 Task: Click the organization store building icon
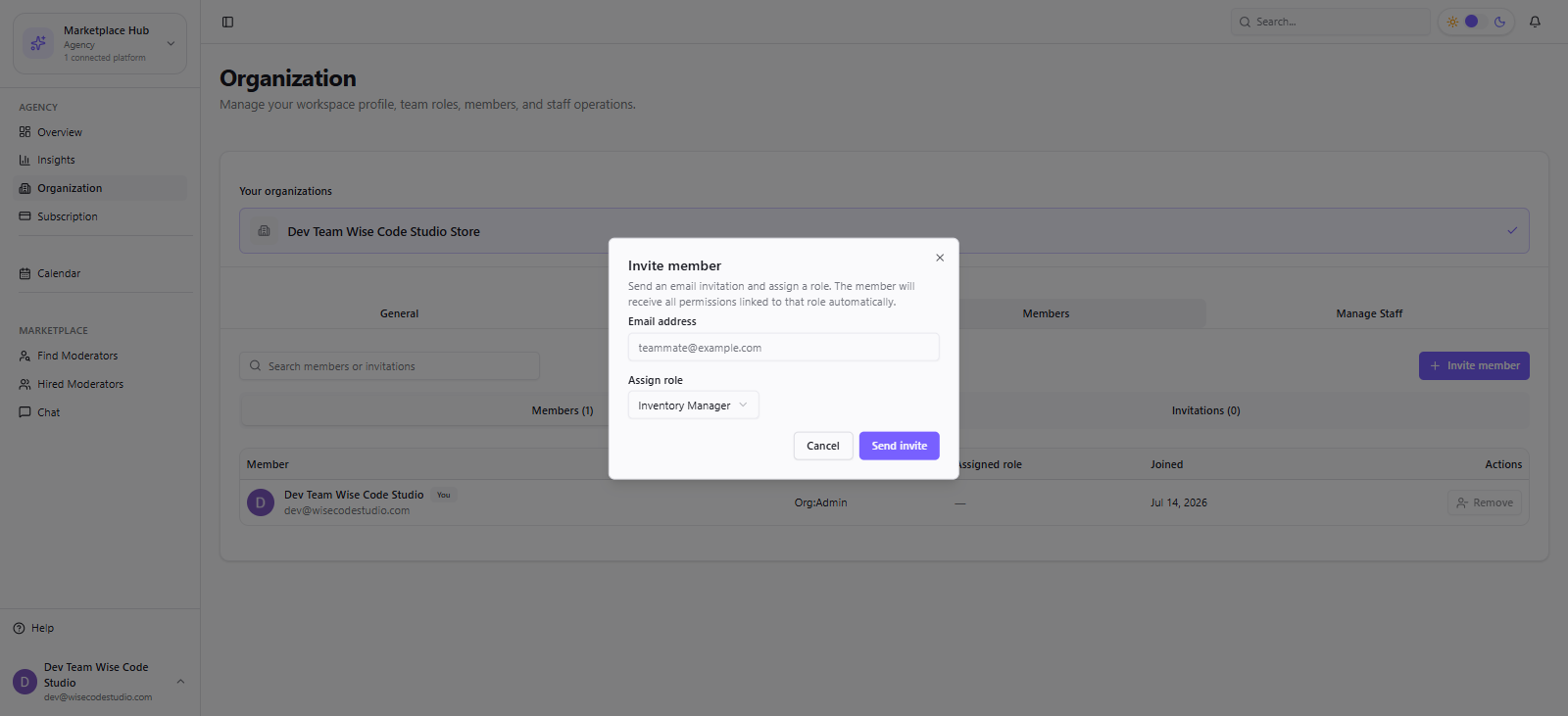click(x=264, y=231)
